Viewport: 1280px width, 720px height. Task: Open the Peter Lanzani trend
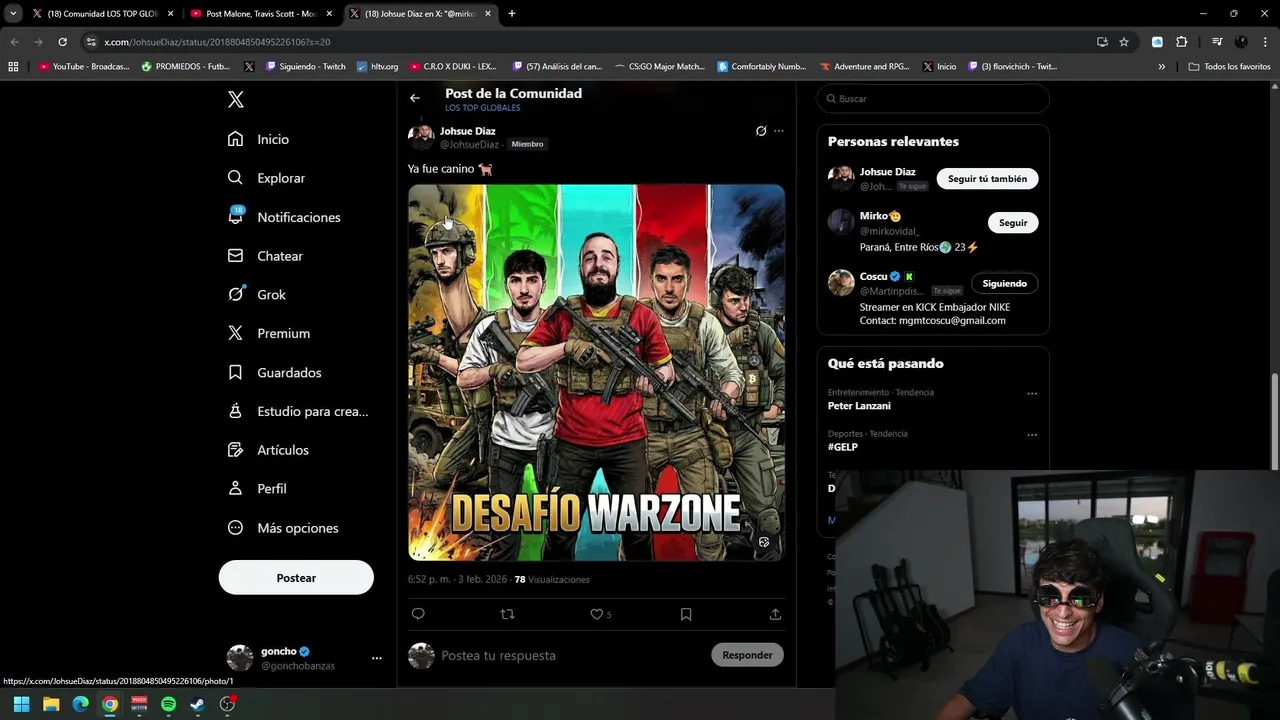point(859,406)
